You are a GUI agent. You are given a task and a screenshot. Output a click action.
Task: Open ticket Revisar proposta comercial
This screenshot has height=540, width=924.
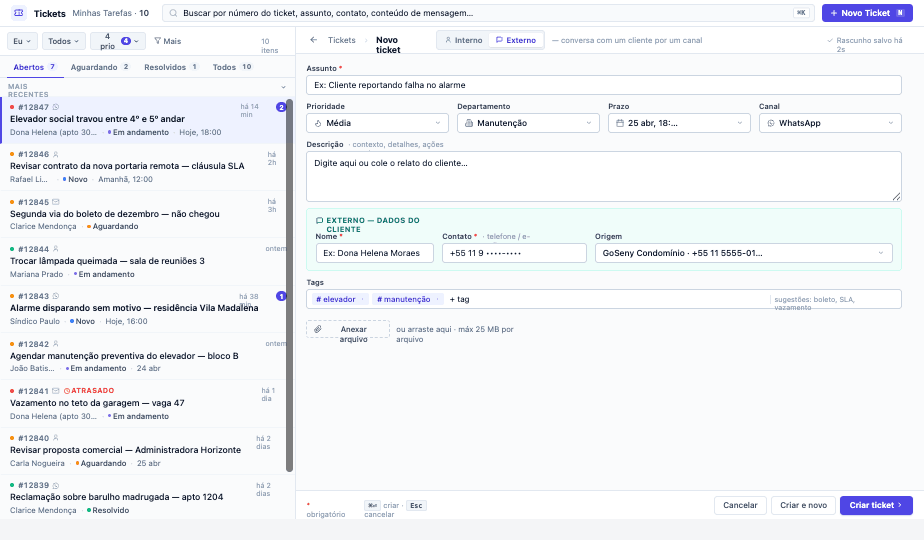(x=143, y=451)
